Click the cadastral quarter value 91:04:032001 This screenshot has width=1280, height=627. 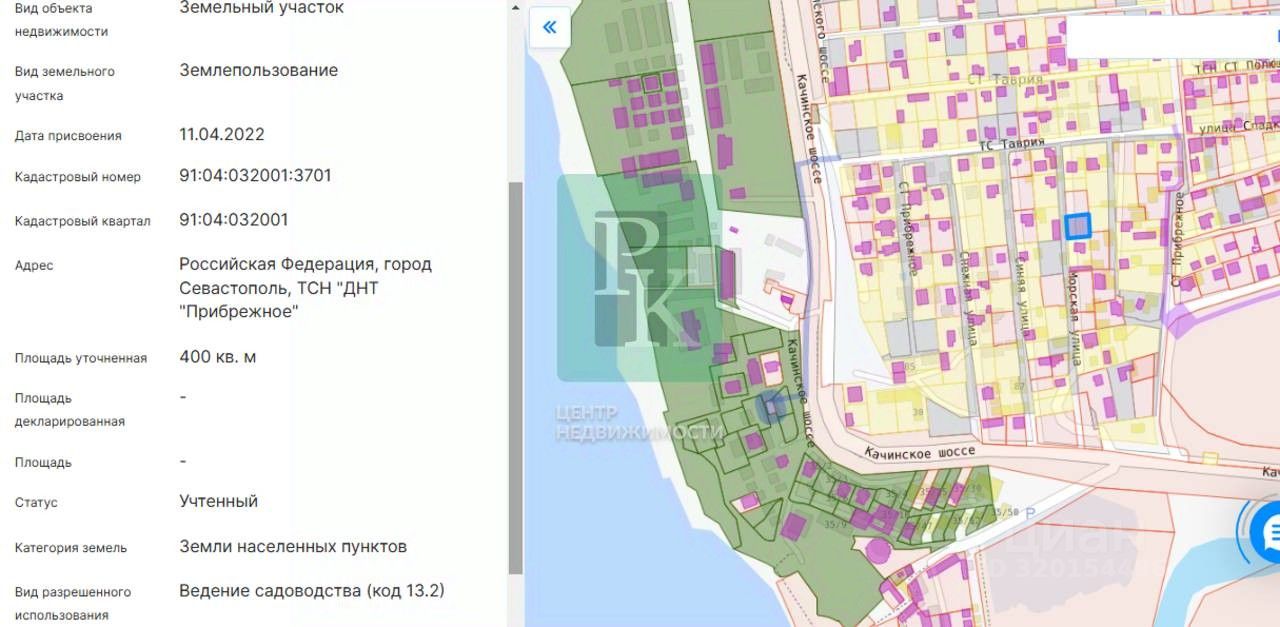[x=233, y=220]
